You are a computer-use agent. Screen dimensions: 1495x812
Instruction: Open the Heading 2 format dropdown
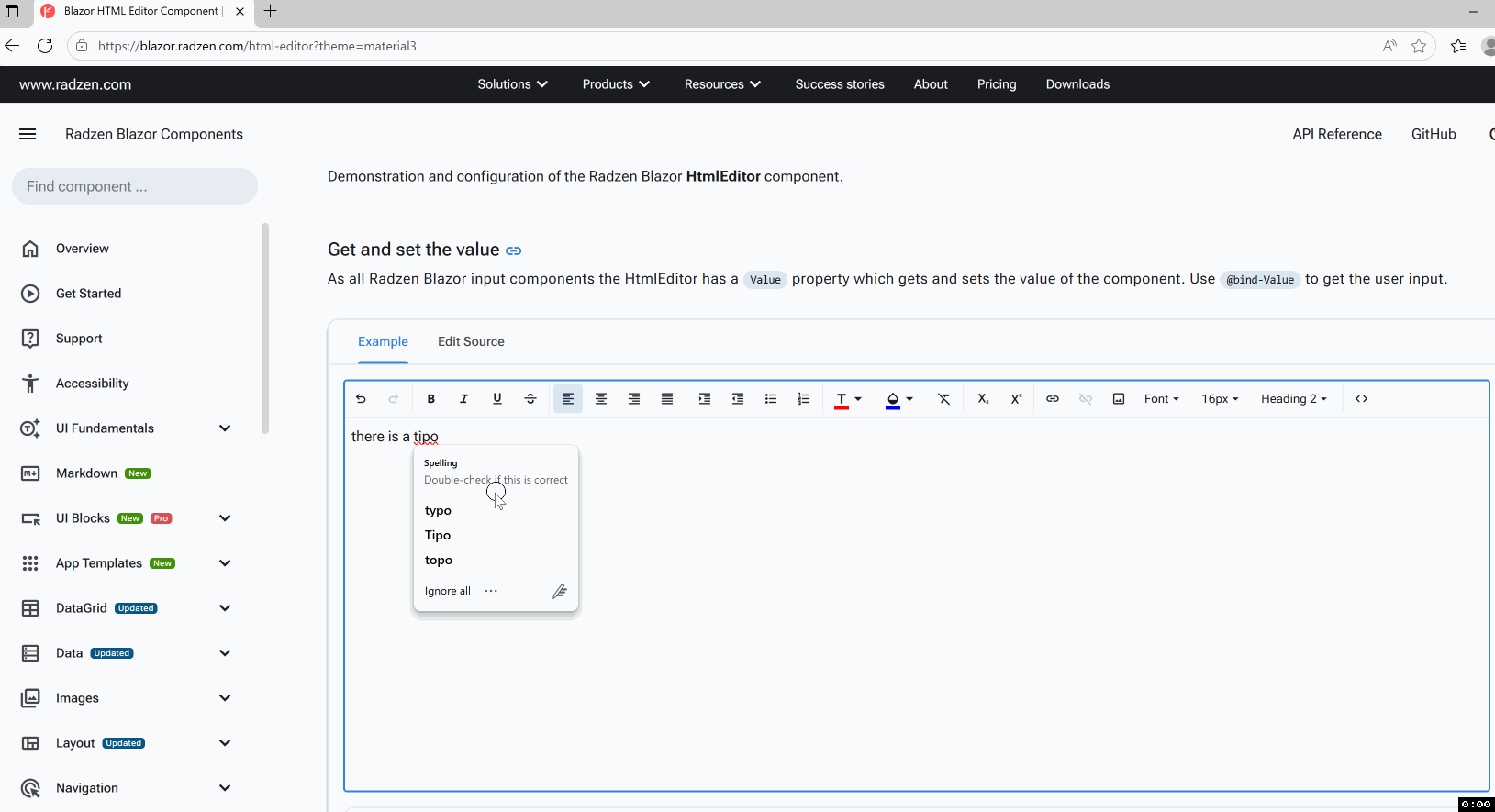1293,399
